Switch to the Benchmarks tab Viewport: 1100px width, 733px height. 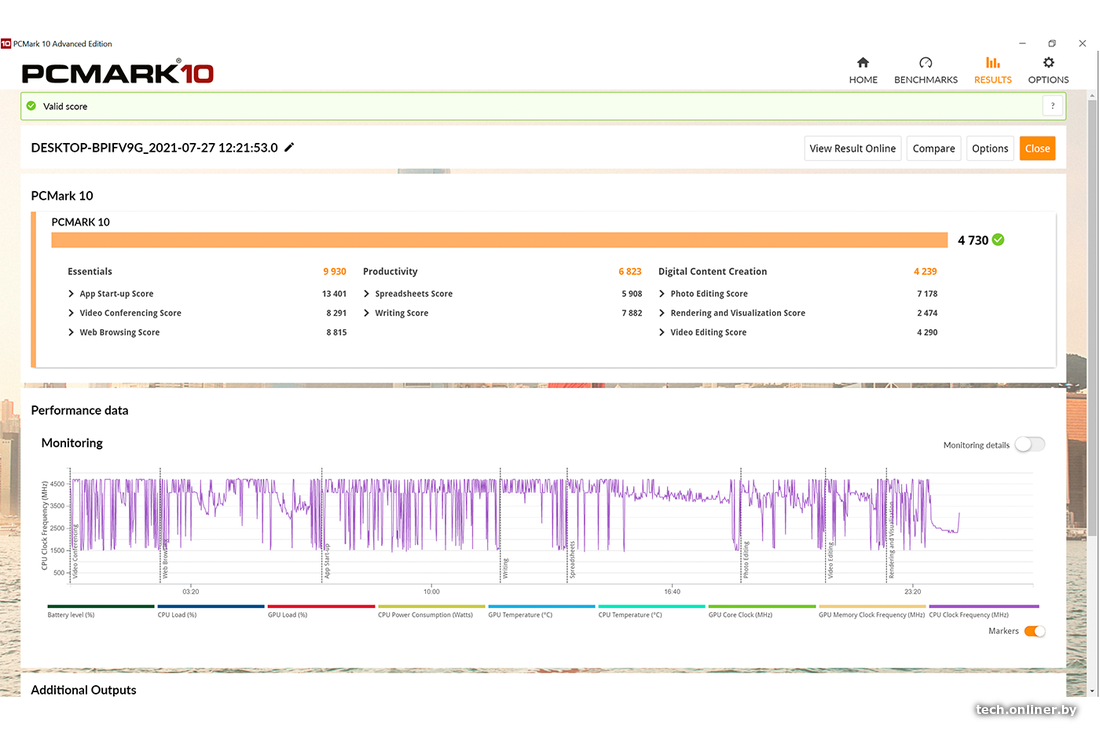pyautogui.click(x=925, y=71)
